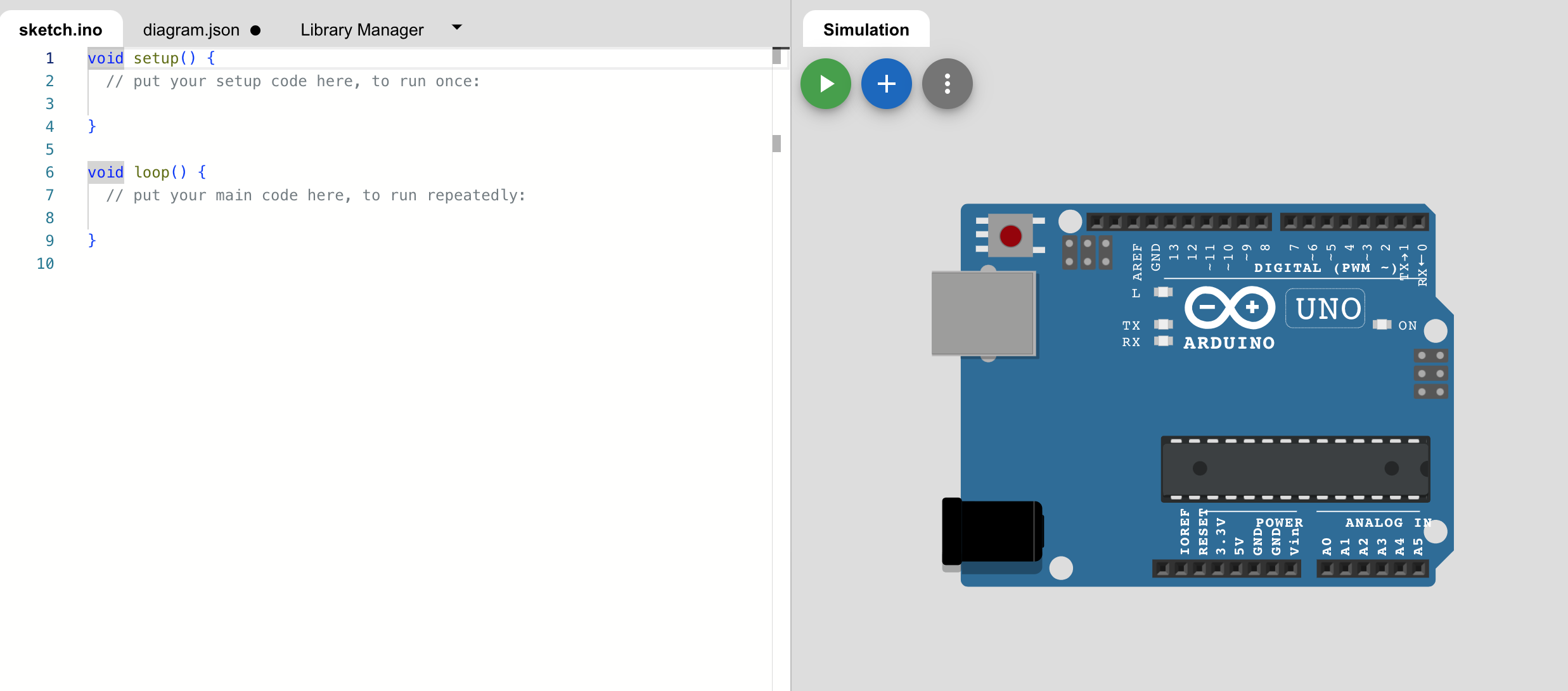Open the three-dot simulation menu

pyautogui.click(x=947, y=84)
